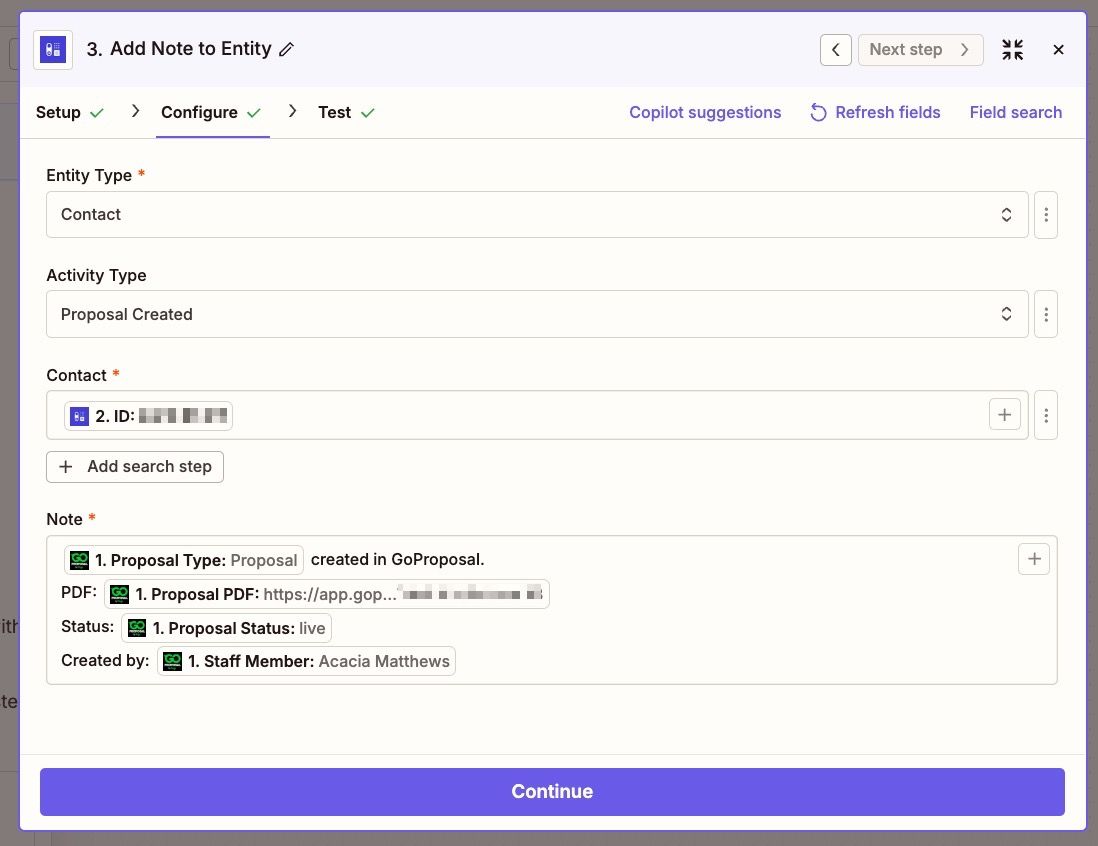Click the Continue button
The height and width of the screenshot is (846, 1098).
pos(552,791)
